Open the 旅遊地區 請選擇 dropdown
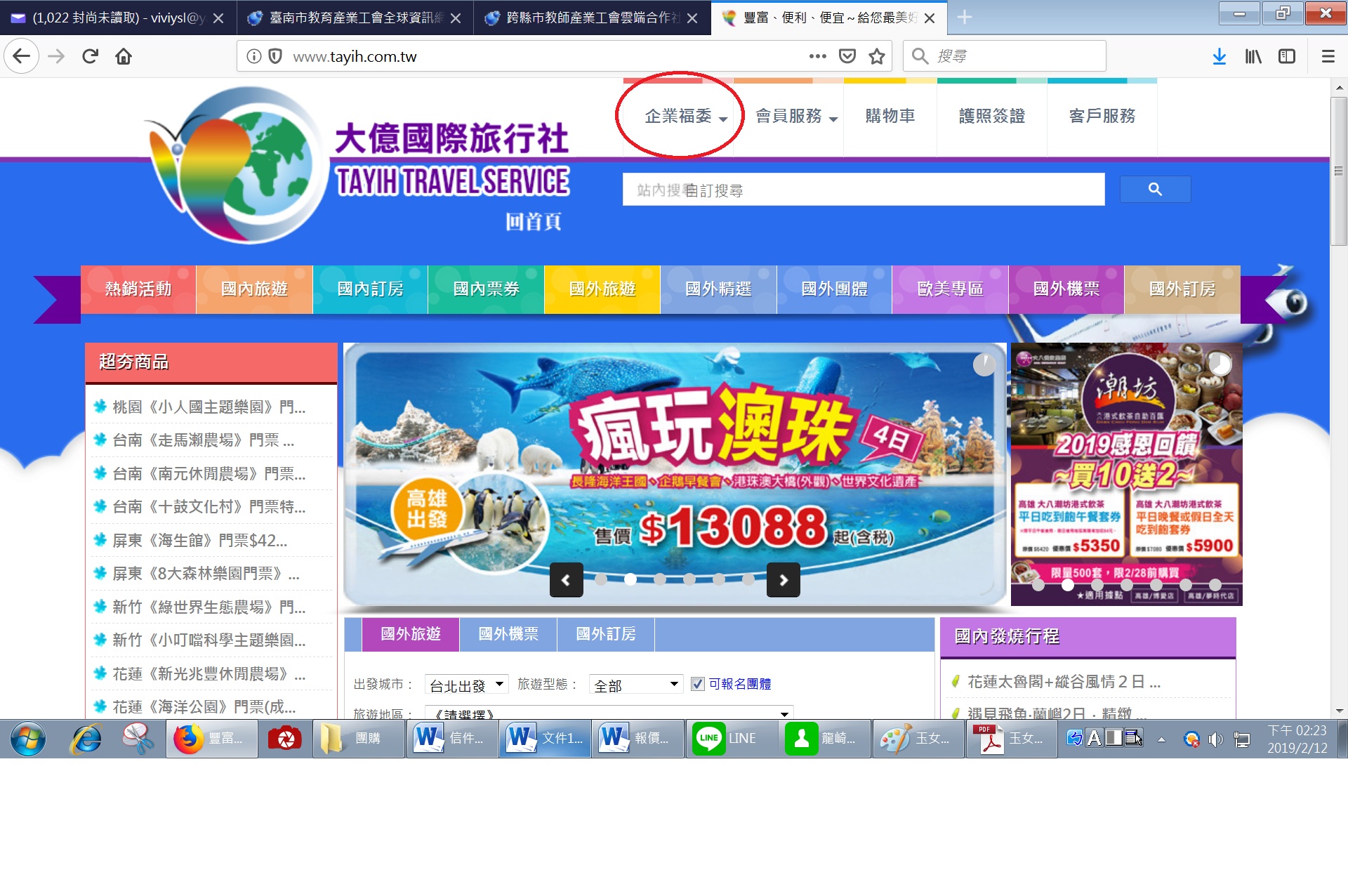 coord(609,712)
